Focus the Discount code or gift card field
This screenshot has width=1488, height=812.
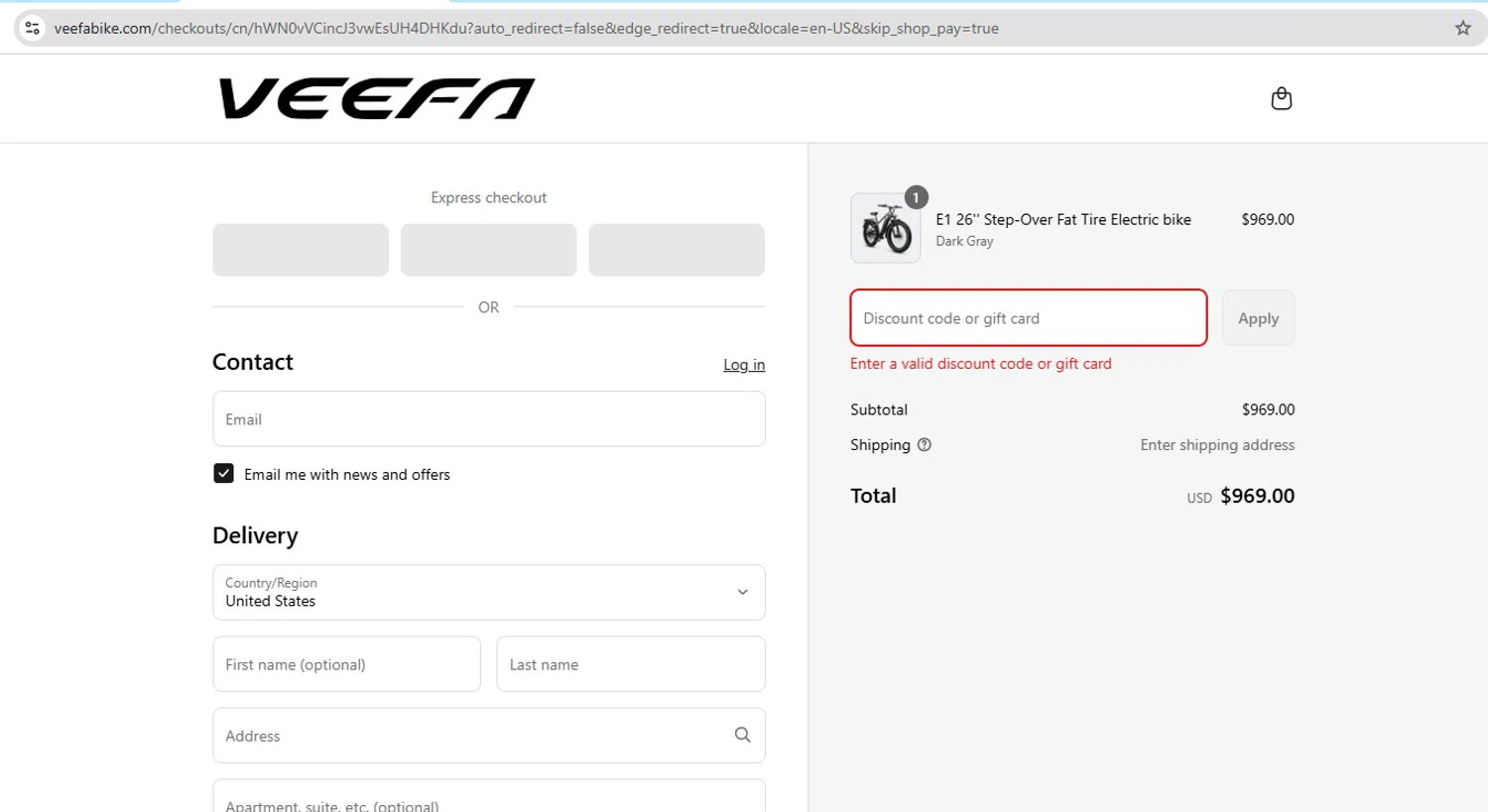[x=1029, y=318]
